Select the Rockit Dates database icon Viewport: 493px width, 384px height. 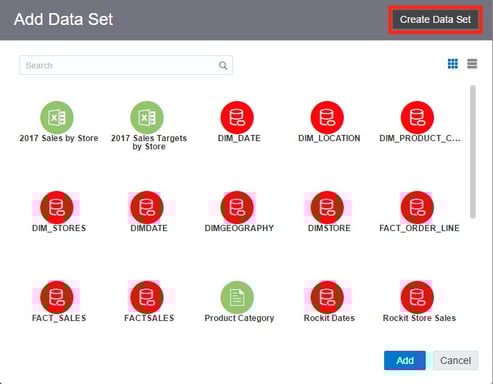327,297
